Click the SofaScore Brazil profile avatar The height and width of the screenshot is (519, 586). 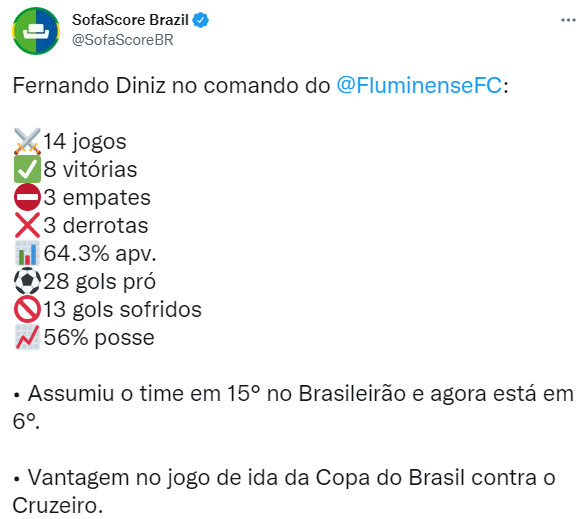pyautogui.click(x=36, y=31)
